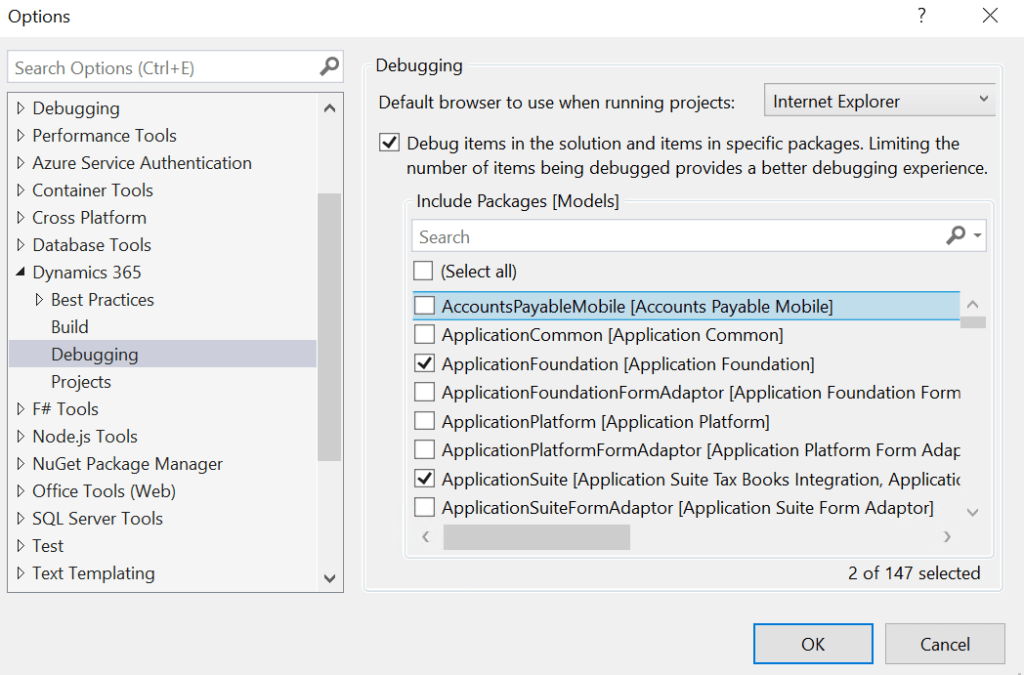Toggle the (Select all) checkbox
Screen dimensions: 1024x675
pos(424,271)
